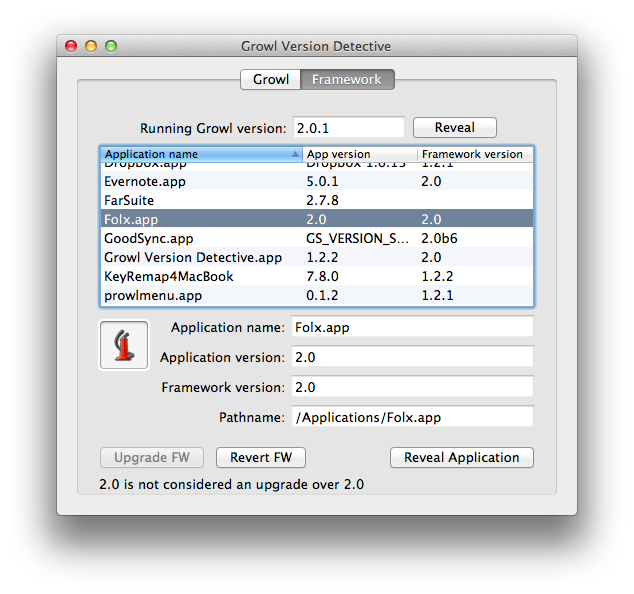The width and height of the screenshot is (634, 594).
Task: Select the Growl Version Detective.app row
Action: point(317,257)
